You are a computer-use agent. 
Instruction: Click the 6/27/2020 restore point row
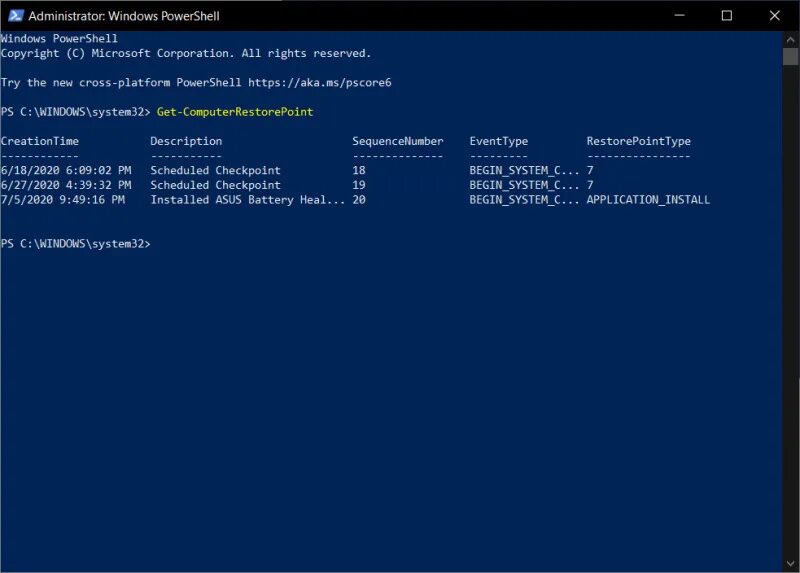(297, 185)
